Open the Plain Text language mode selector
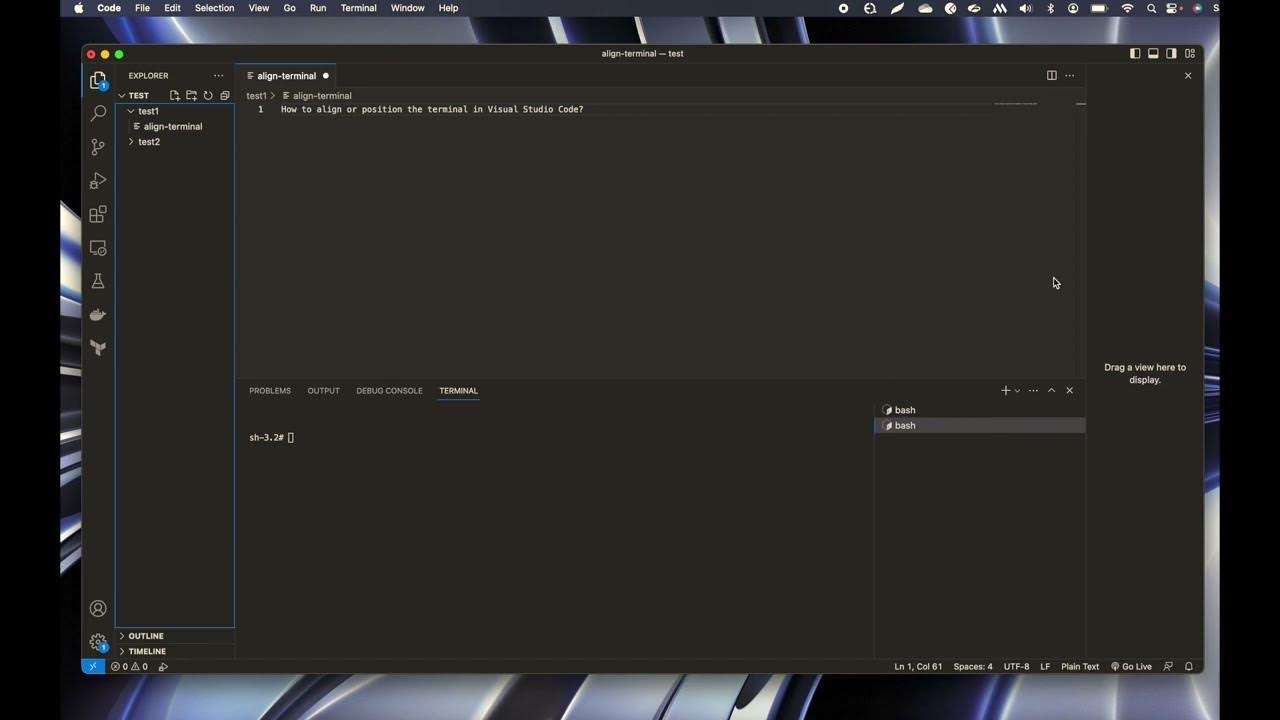Screen dimensions: 1280x720 (x=1080, y=666)
